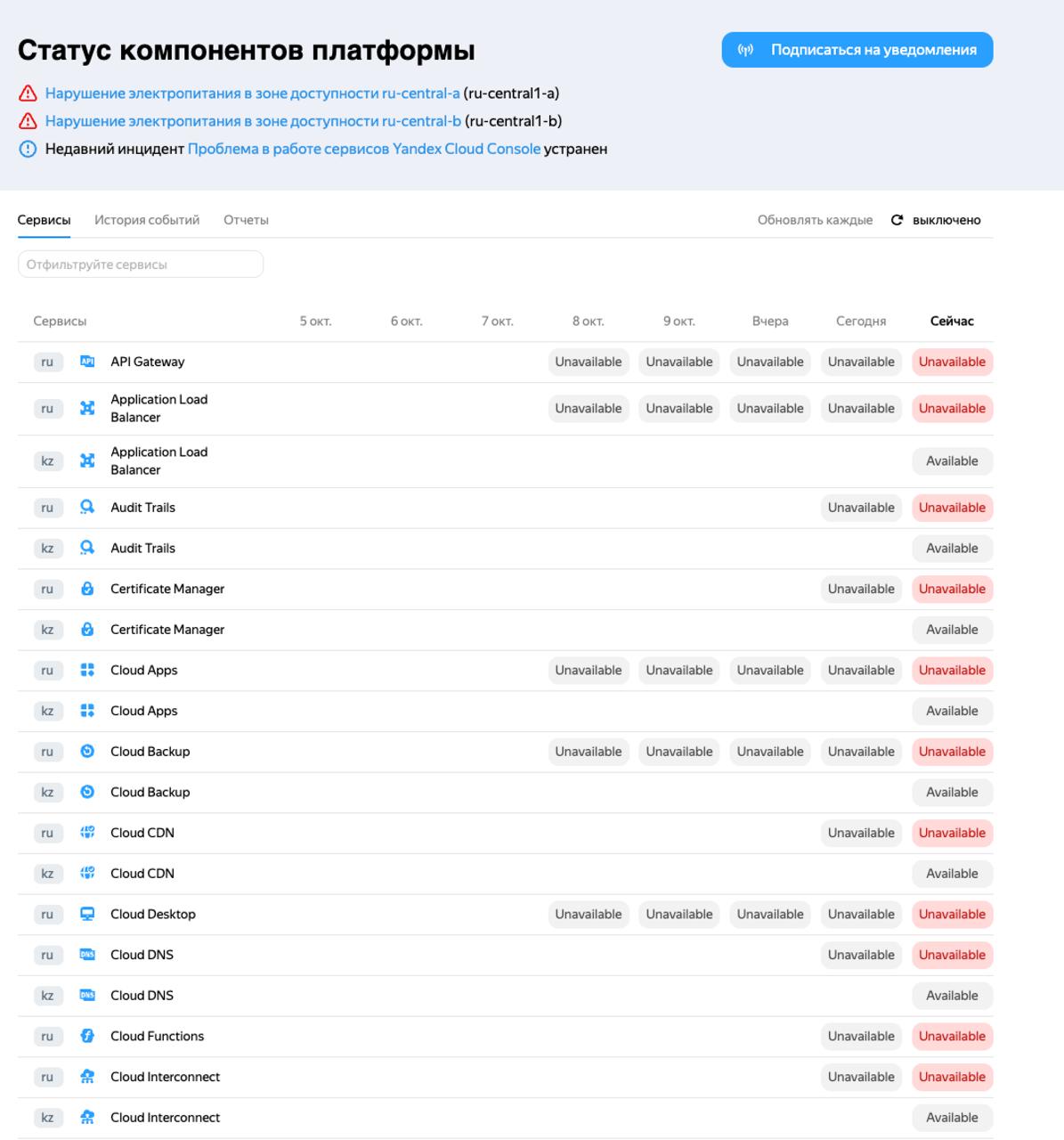Screen dimensions: 1064x1140
Task: Click the refresh icon next to выключено
Action: coord(897,220)
